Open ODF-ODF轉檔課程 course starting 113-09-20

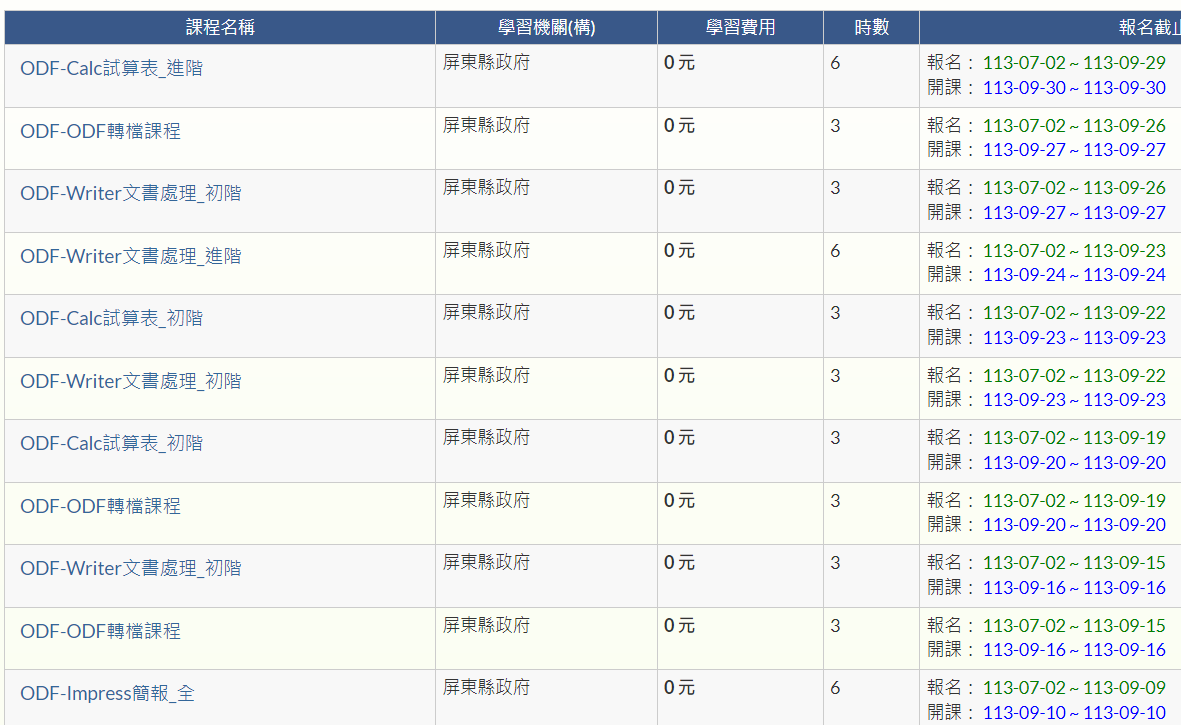[x=100, y=506]
